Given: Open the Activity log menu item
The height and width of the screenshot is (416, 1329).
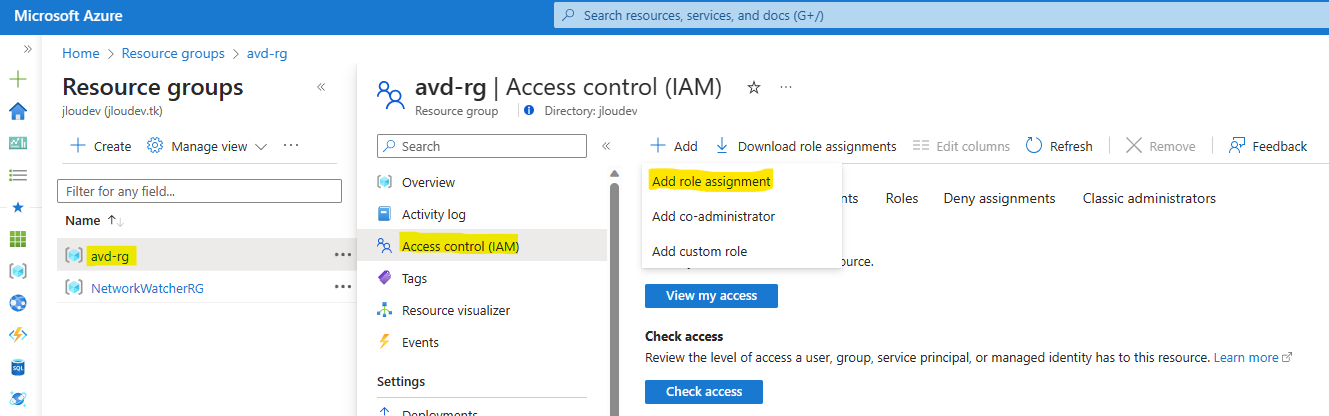Looking at the screenshot, I should point(433,214).
